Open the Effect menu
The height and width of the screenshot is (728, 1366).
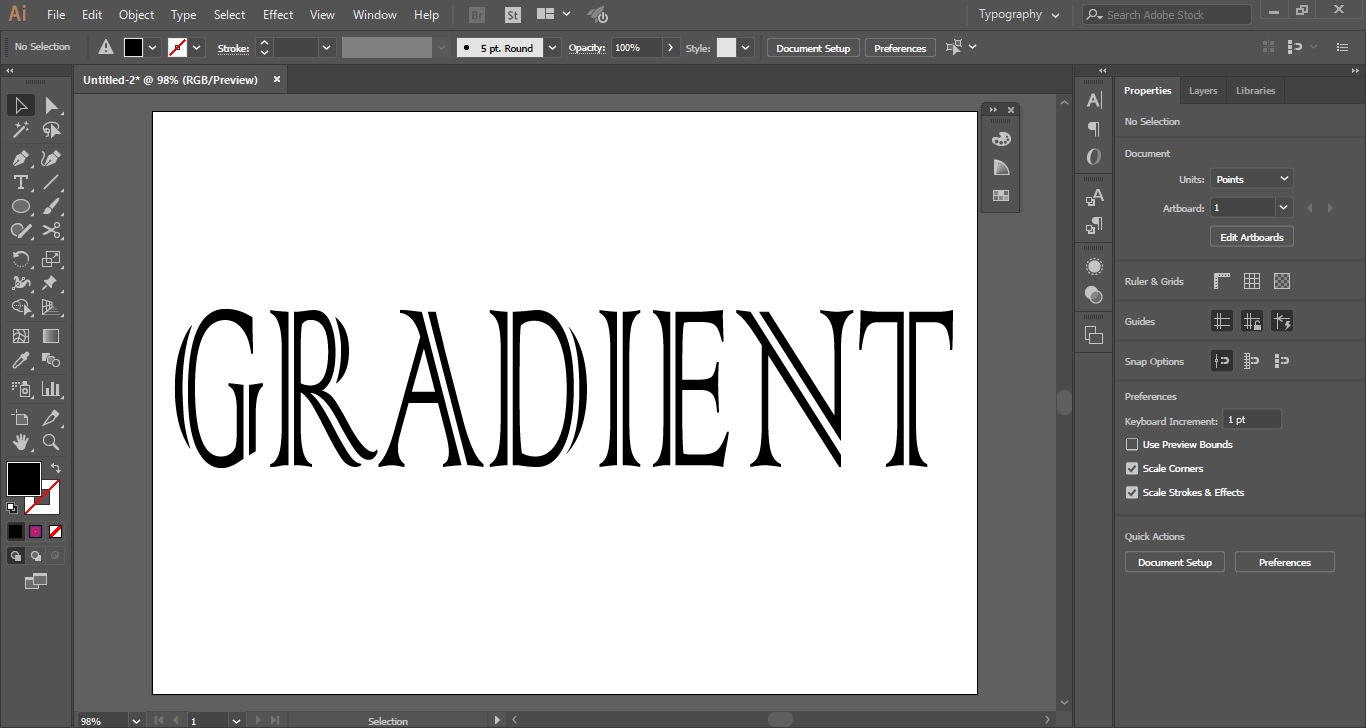[278, 15]
